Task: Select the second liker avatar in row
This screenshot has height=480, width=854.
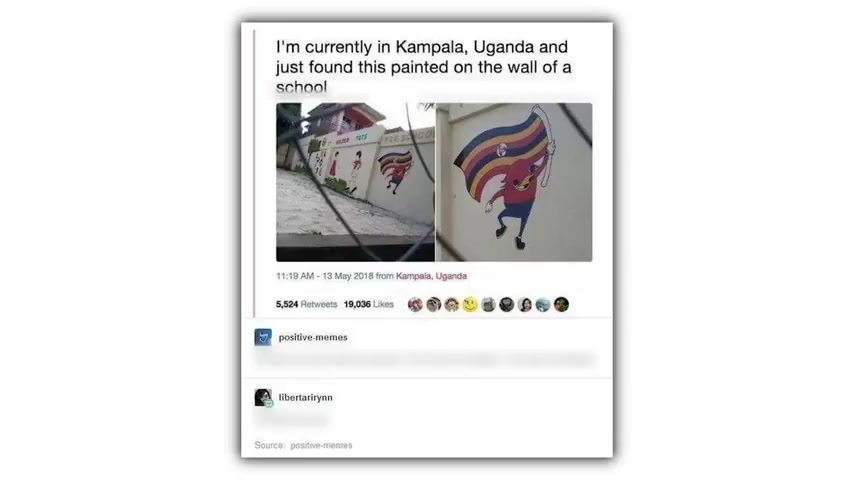Action: 434,305
